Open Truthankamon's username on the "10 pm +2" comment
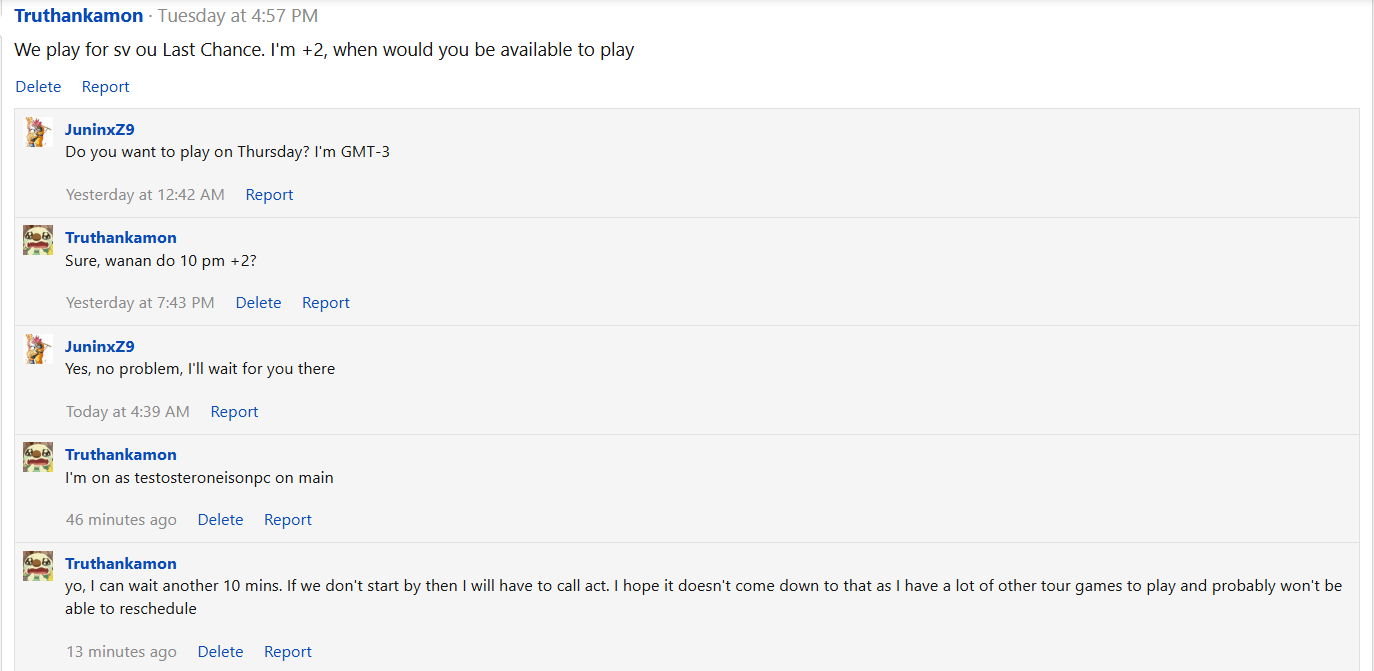Screen dimensions: 1374x671 point(120,238)
